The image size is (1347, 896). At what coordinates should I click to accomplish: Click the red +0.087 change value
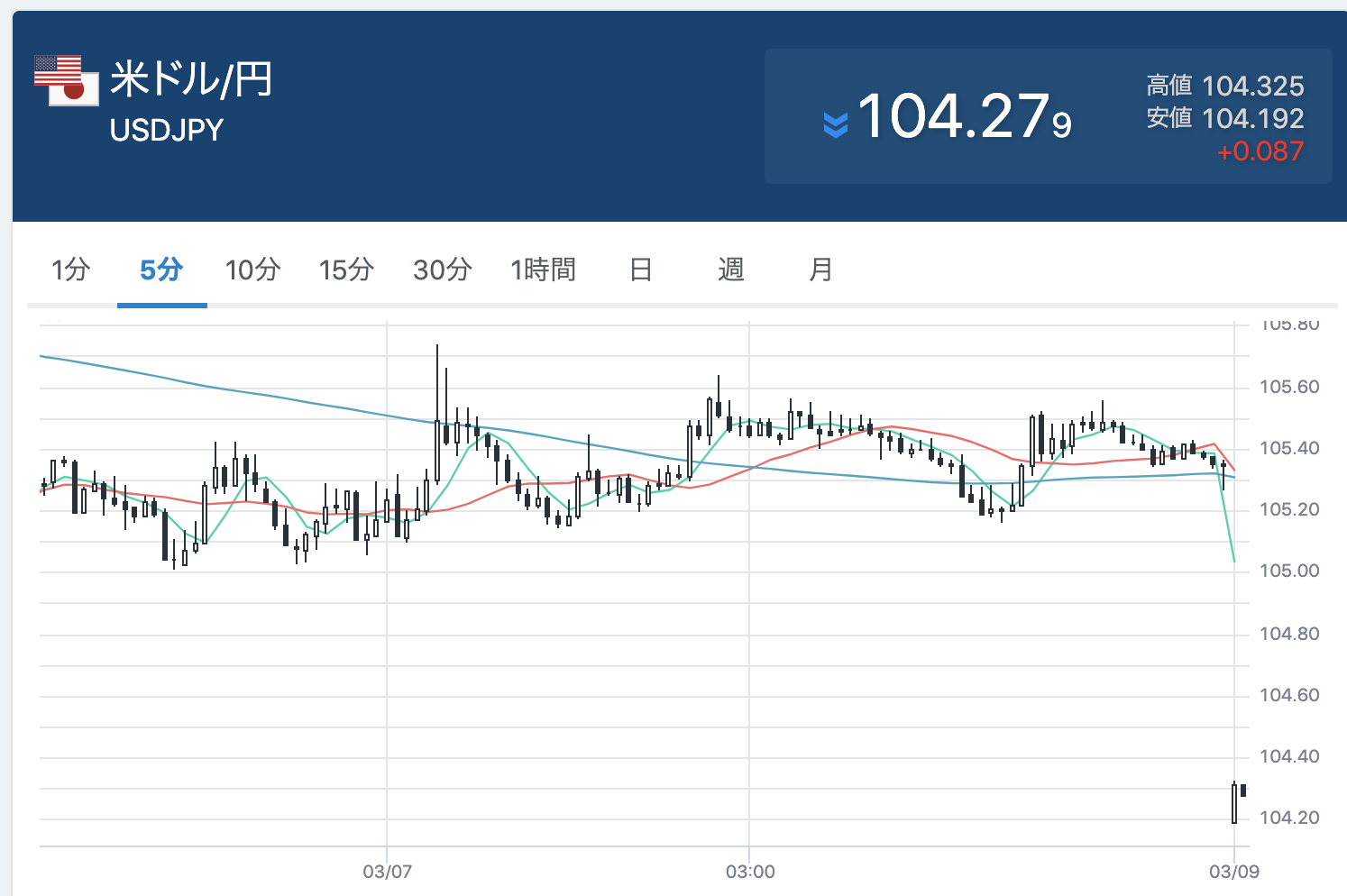[x=1260, y=151]
